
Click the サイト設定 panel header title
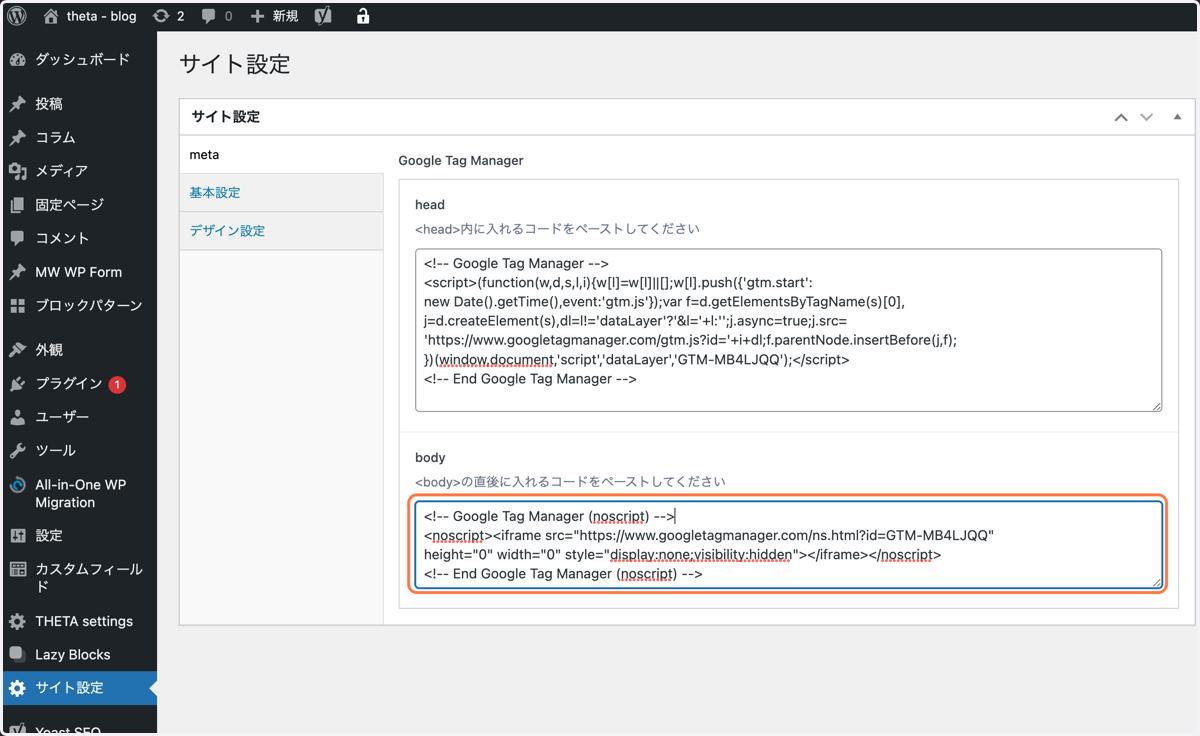(x=226, y=117)
